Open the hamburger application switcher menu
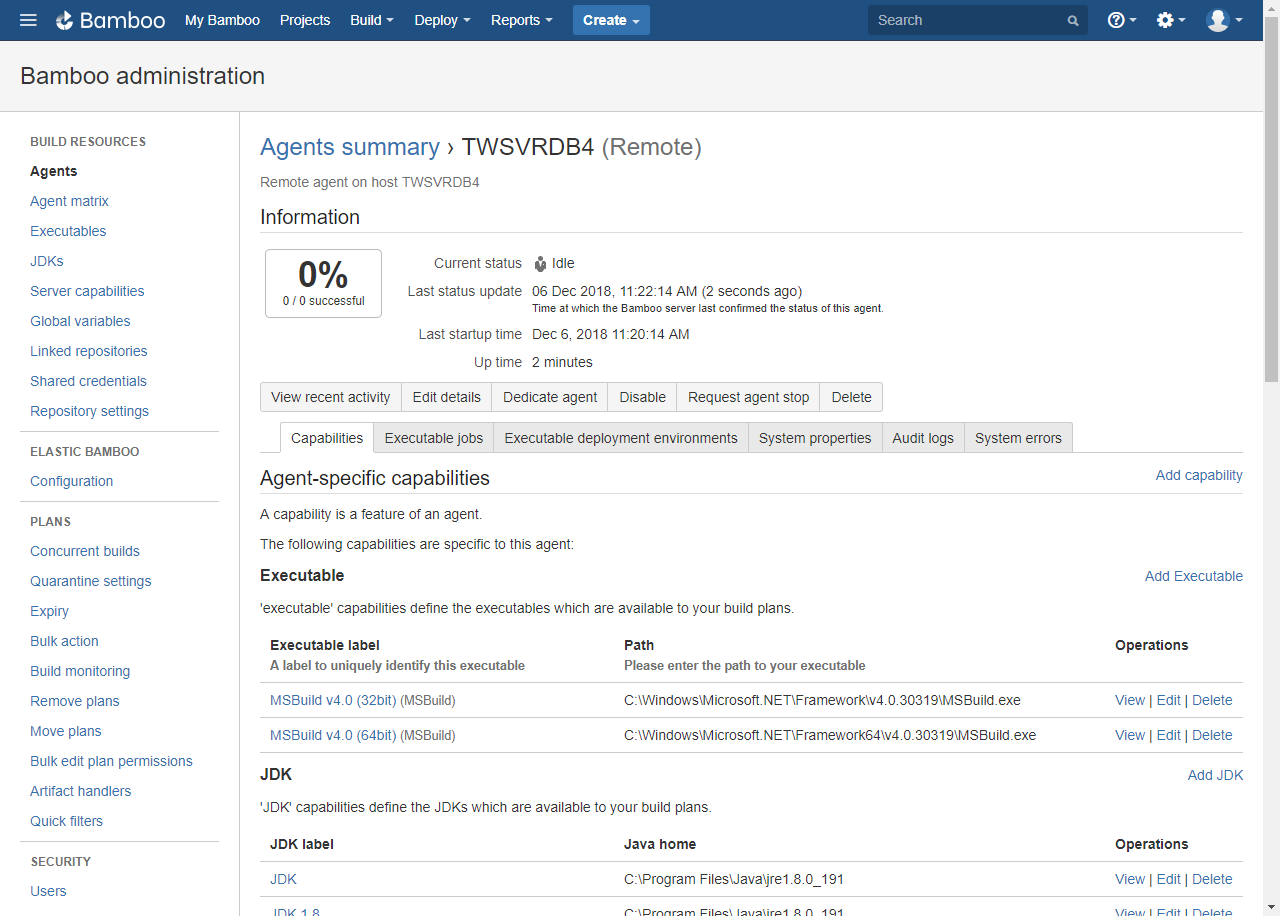 tap(28, 20)
